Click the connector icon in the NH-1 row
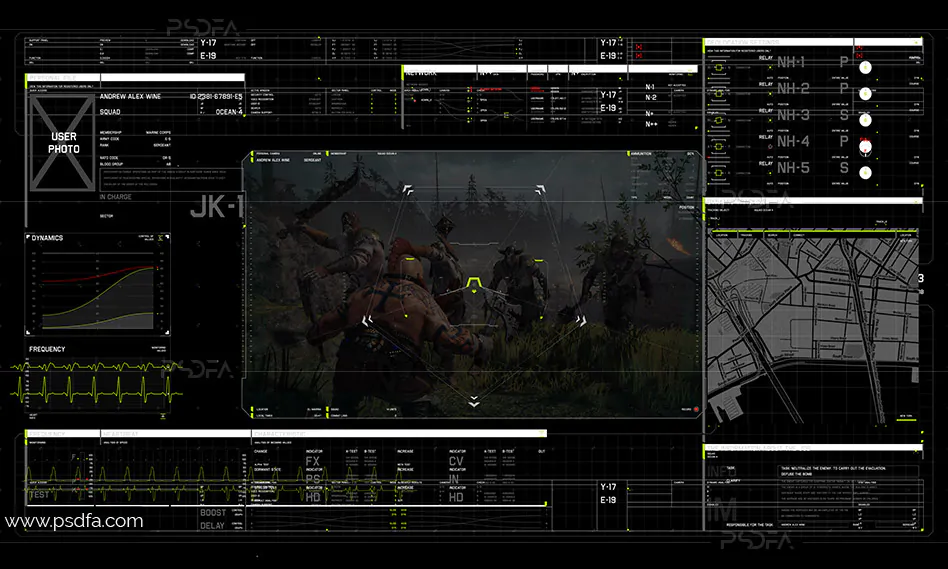 [x=718, y=68]
